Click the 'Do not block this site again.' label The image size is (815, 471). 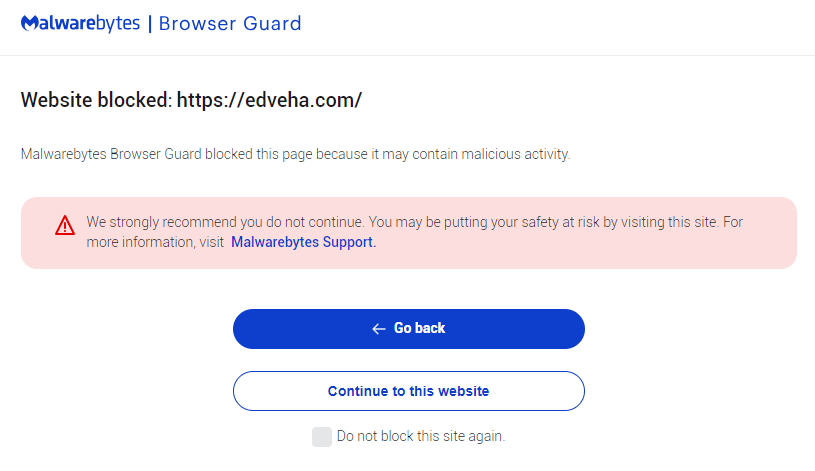[x=420, y=436]
